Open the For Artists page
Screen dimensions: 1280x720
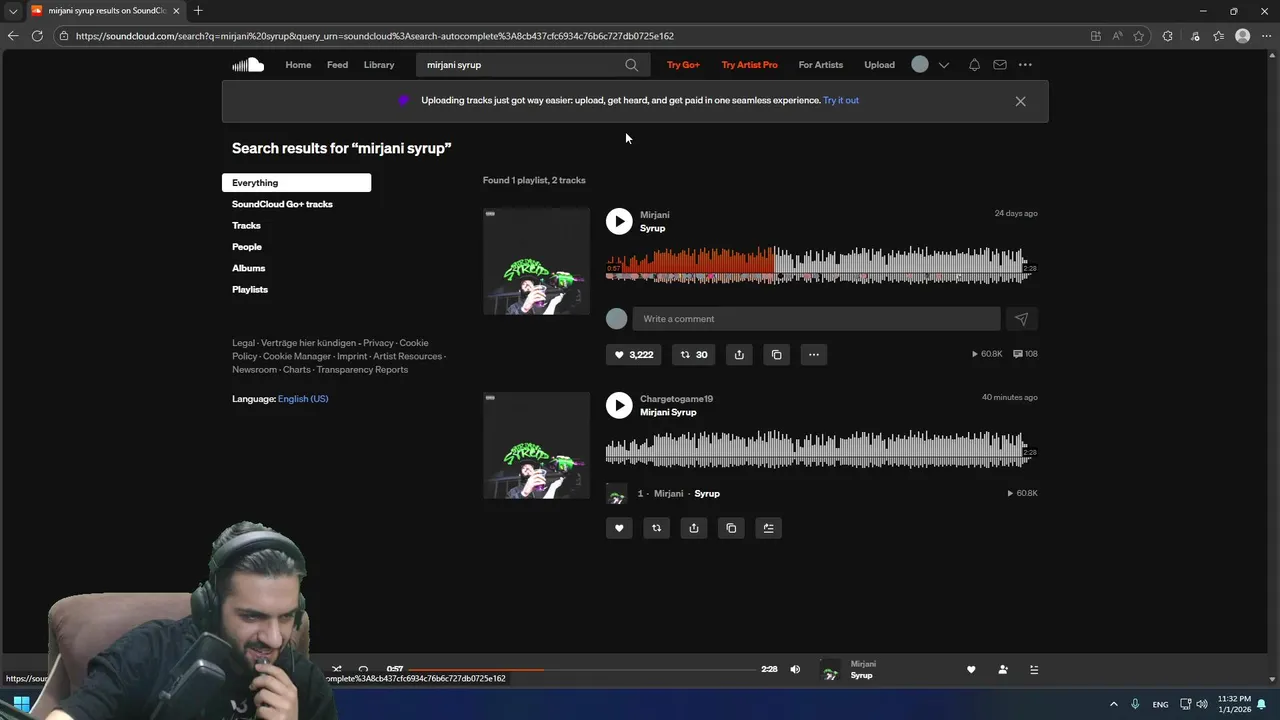point(821,65)
